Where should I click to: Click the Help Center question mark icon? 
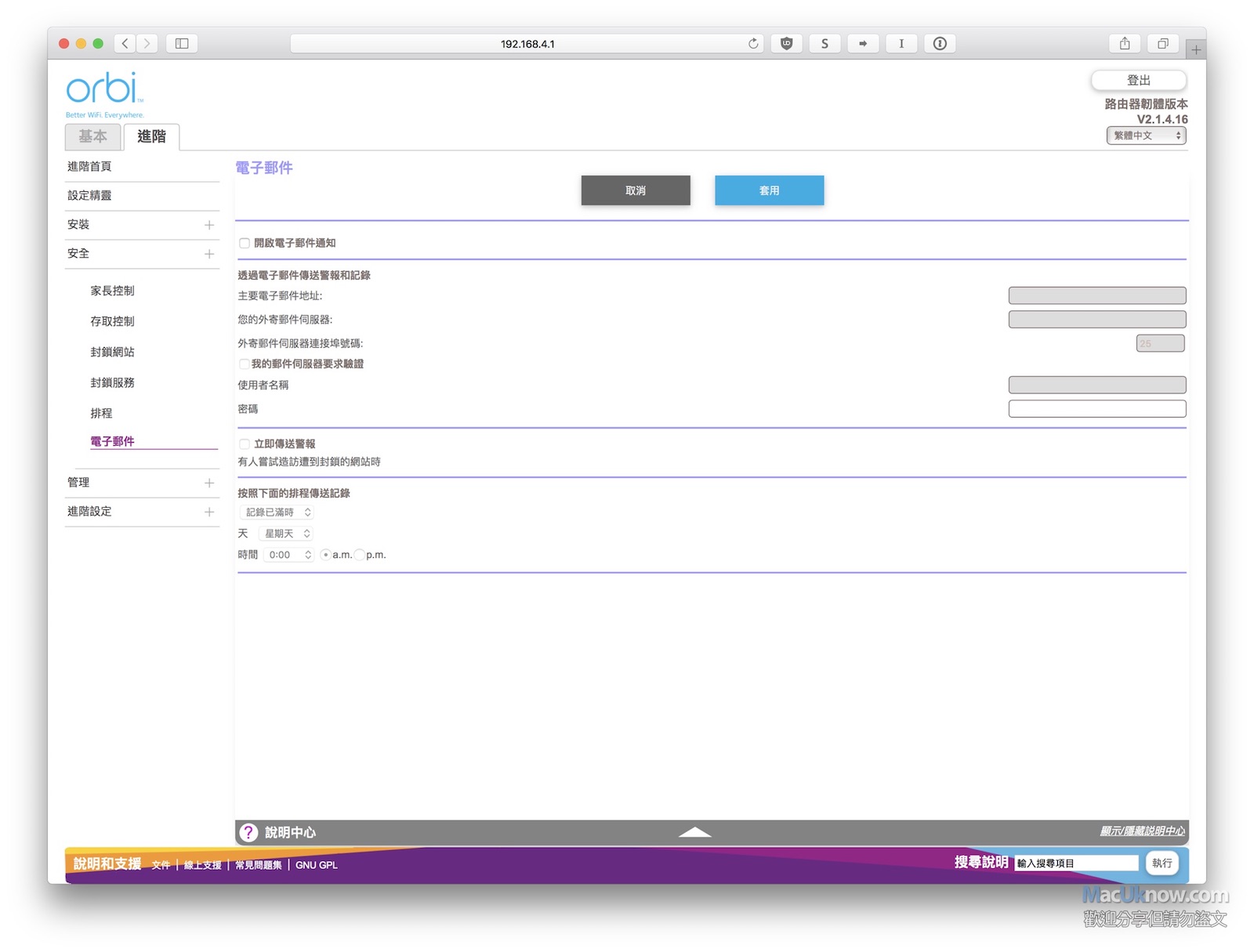pyautogui.click(x=248, y=832)
